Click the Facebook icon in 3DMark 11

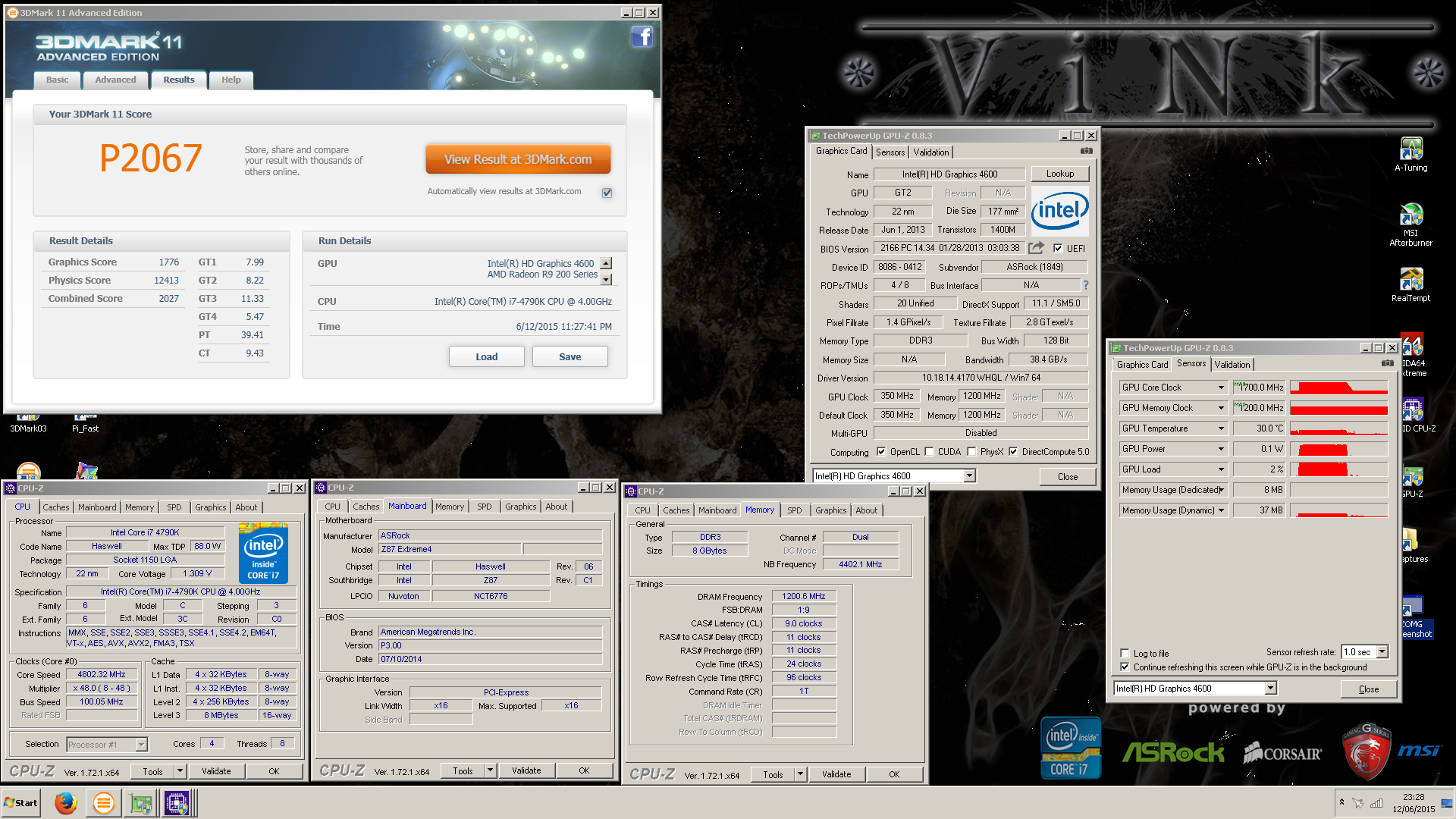(x=642, y=36)
